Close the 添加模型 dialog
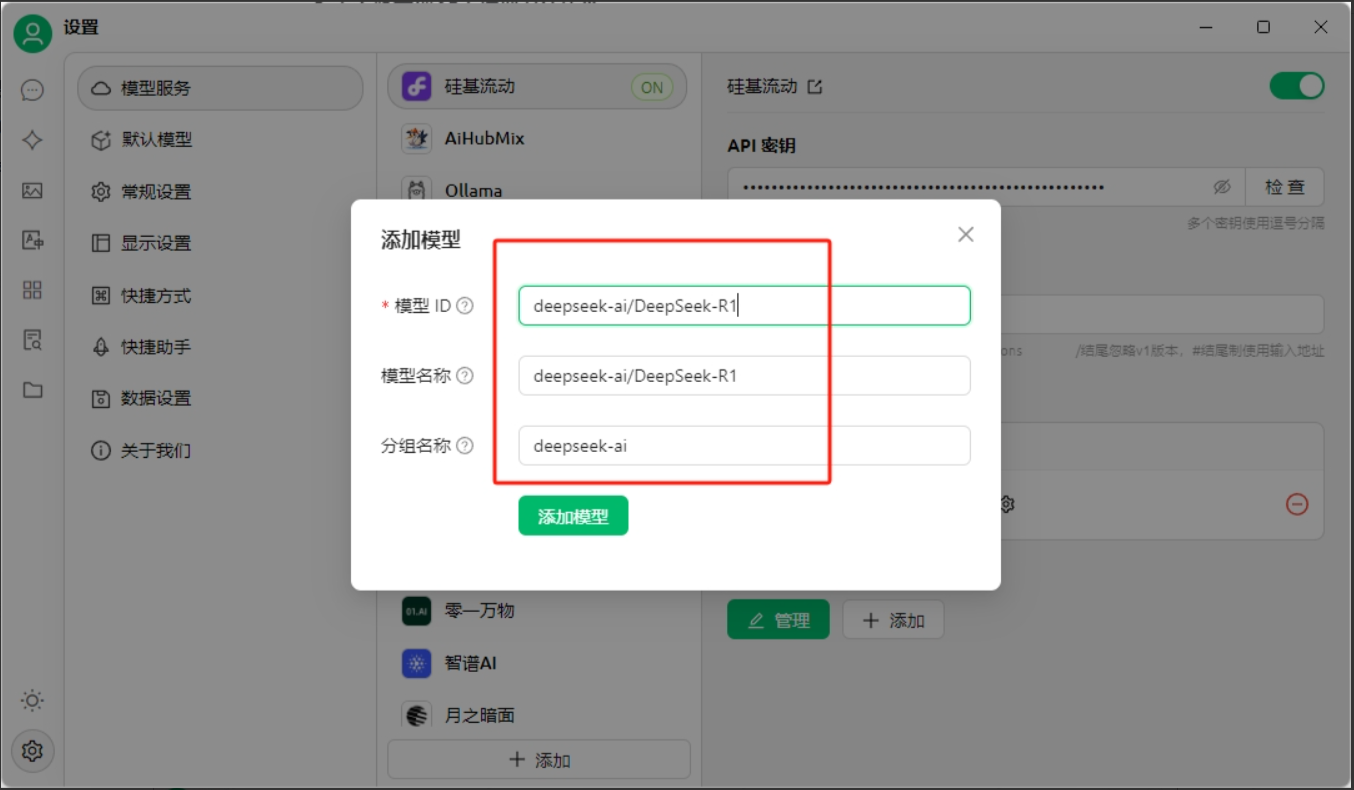Screen dimensions: 1354x790 (x=965, y=234)
